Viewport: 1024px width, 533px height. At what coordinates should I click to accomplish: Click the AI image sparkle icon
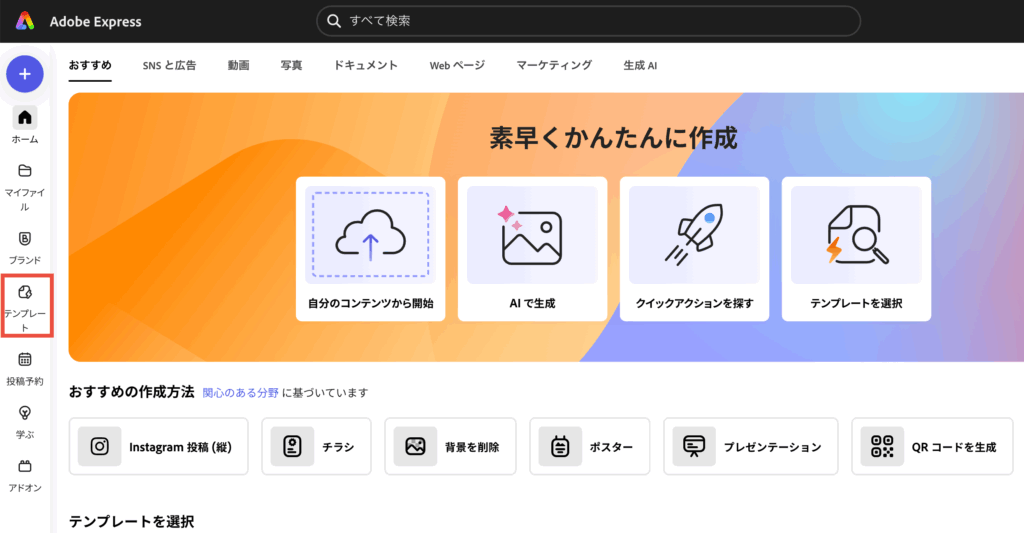pyautogui.click(x=532, y=234)
